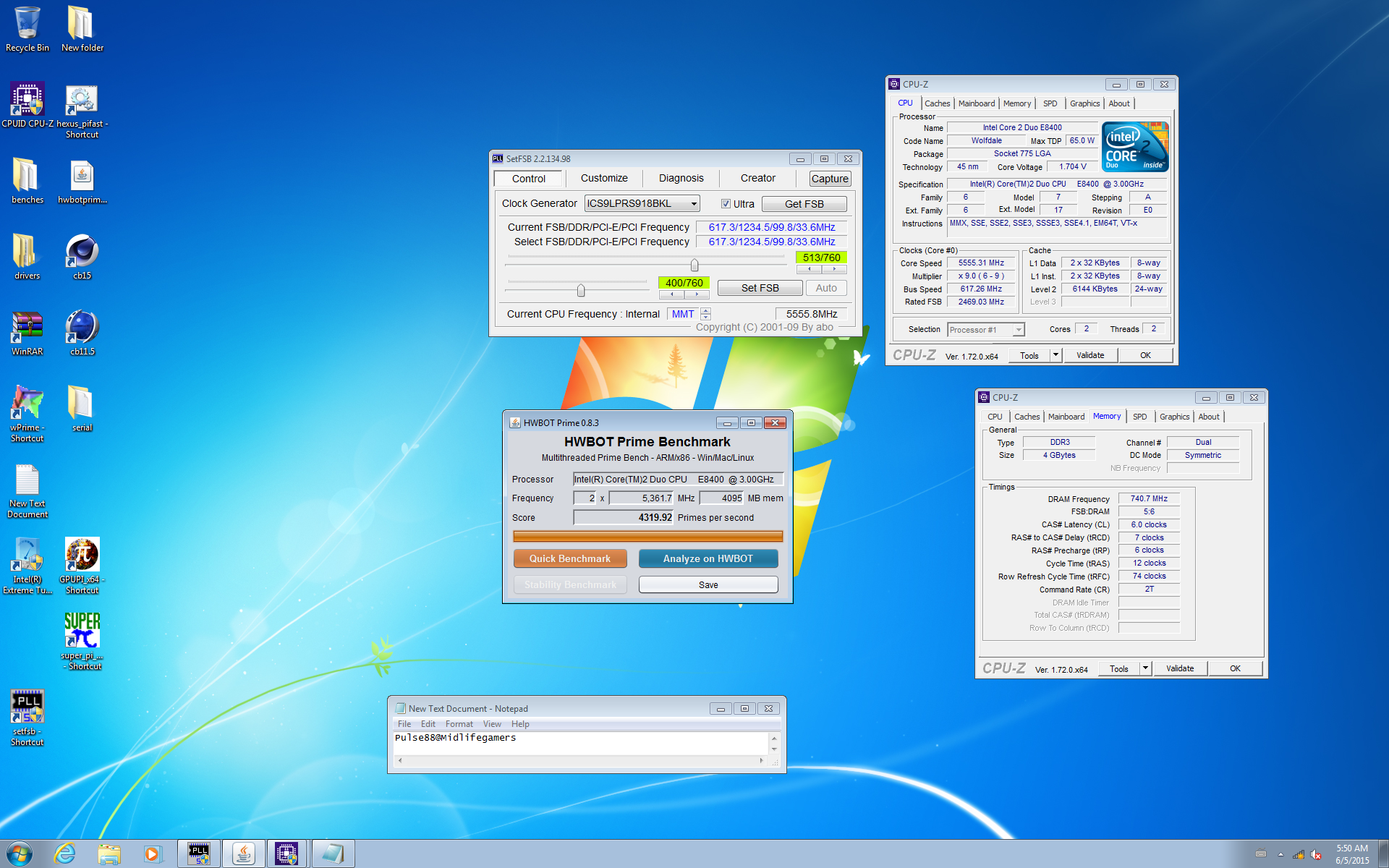This screenshot has width=1389, height=868.
Task: Switch to SetFSB taskbar button
Action: tap(199, 854)
